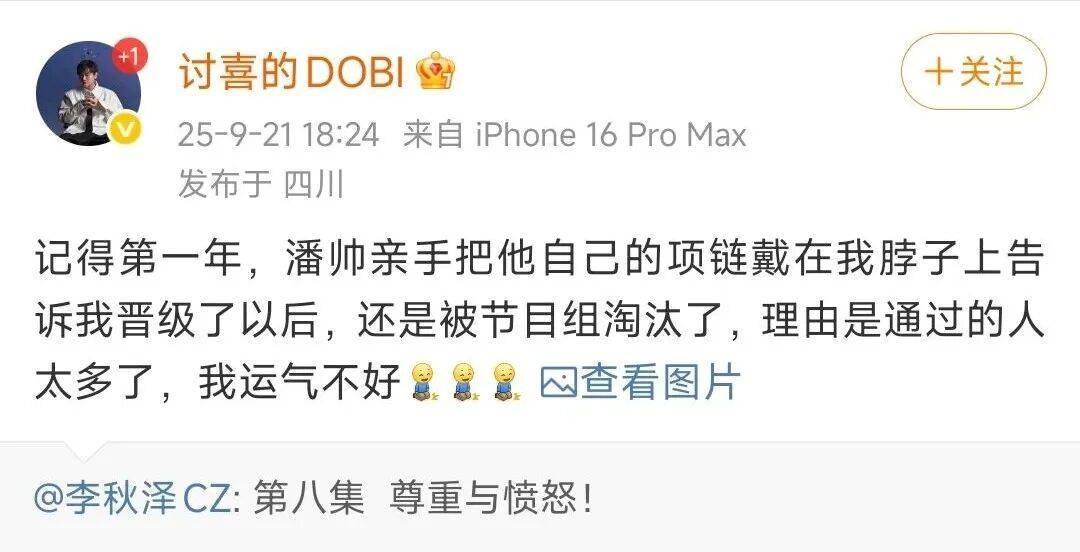Open the crown membership icon beside username
1080x552 pixels.
pos(436,71)
